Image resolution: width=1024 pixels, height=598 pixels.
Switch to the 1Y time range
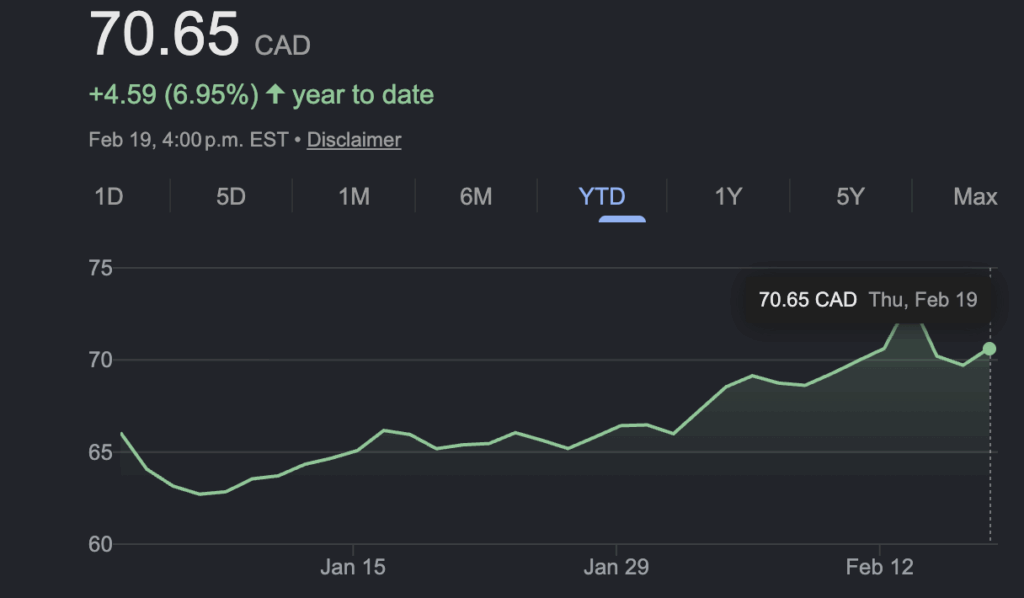pyautogui.click(x=729, y=197)
